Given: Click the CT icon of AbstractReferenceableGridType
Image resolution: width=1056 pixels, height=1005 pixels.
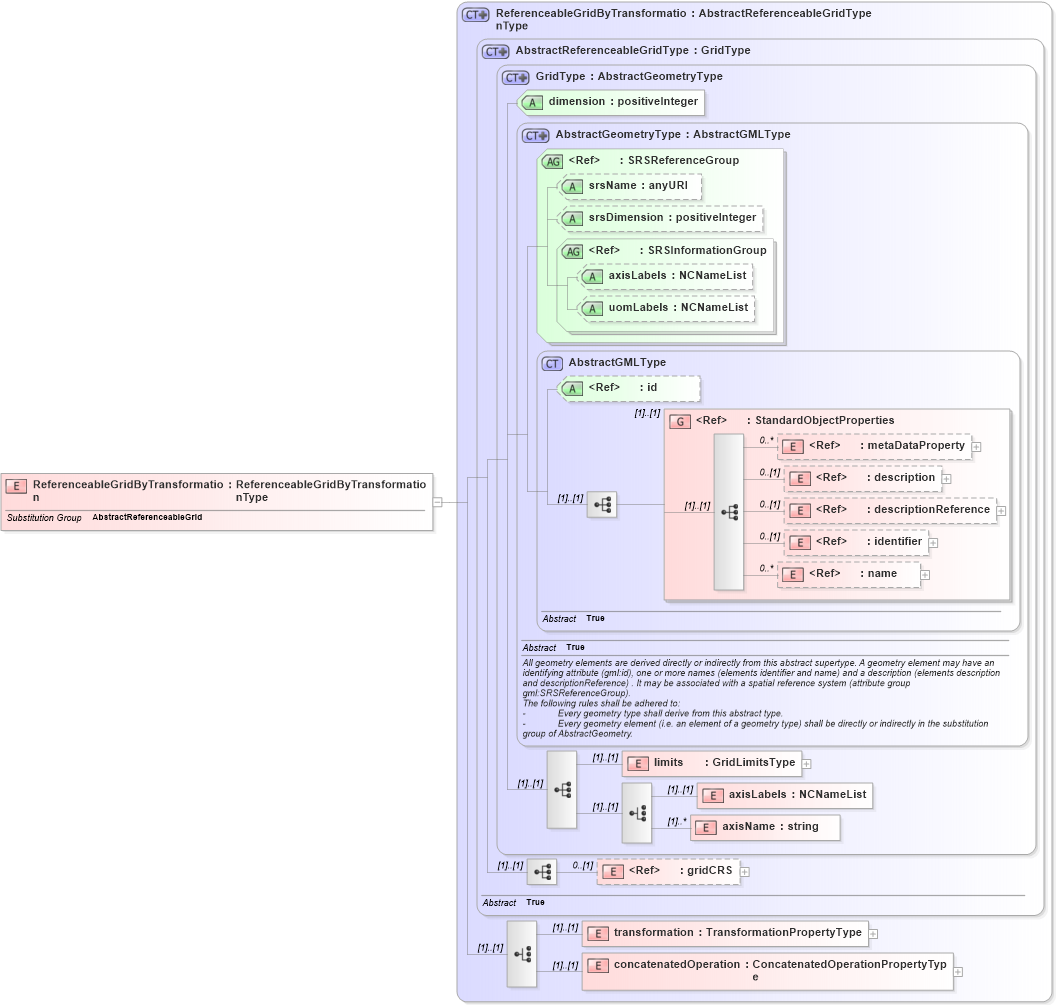Looking at the screenshot, I should (496, 52).
